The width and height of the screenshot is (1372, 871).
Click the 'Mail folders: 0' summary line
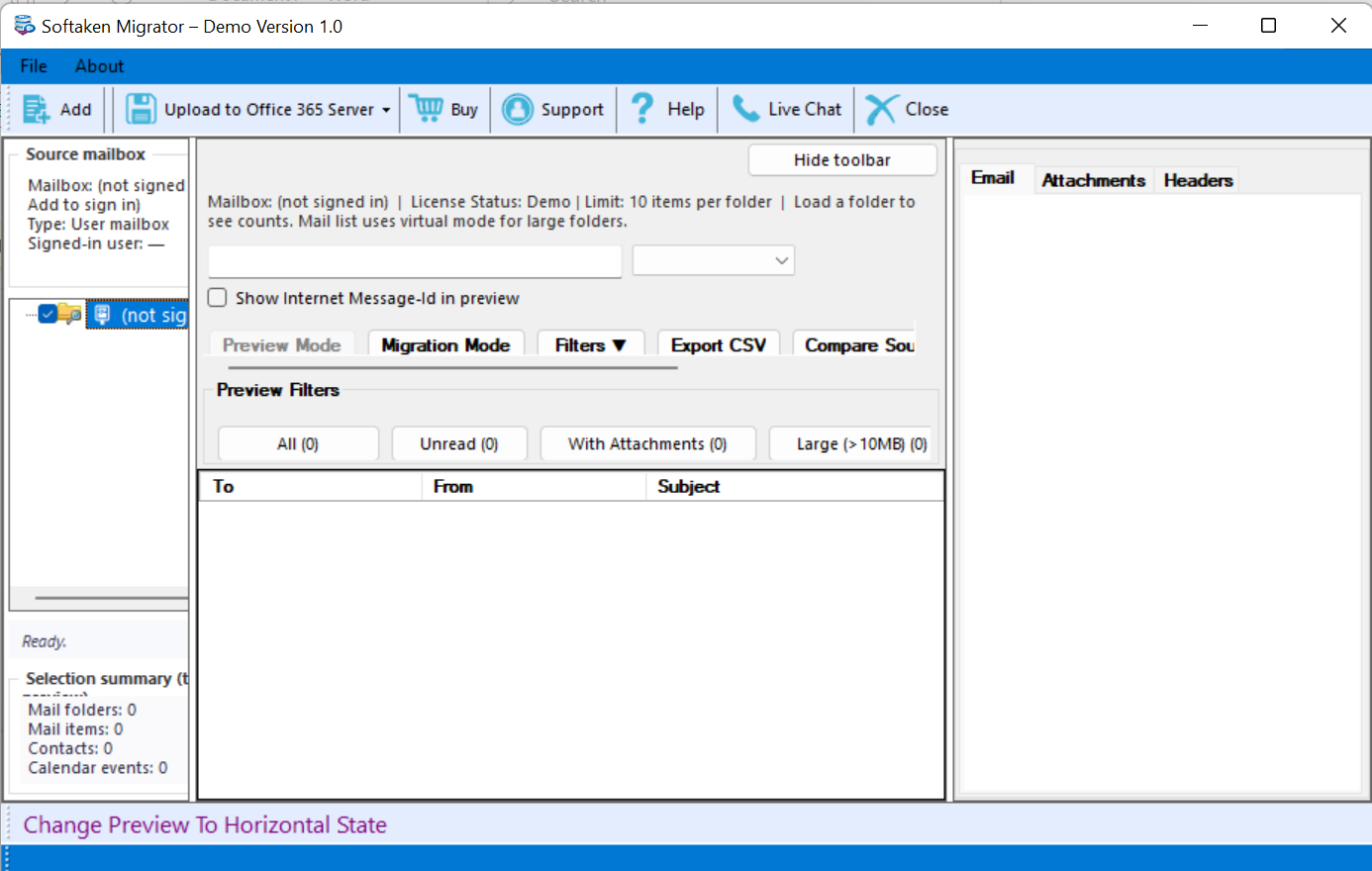click(x=82, y=710)
